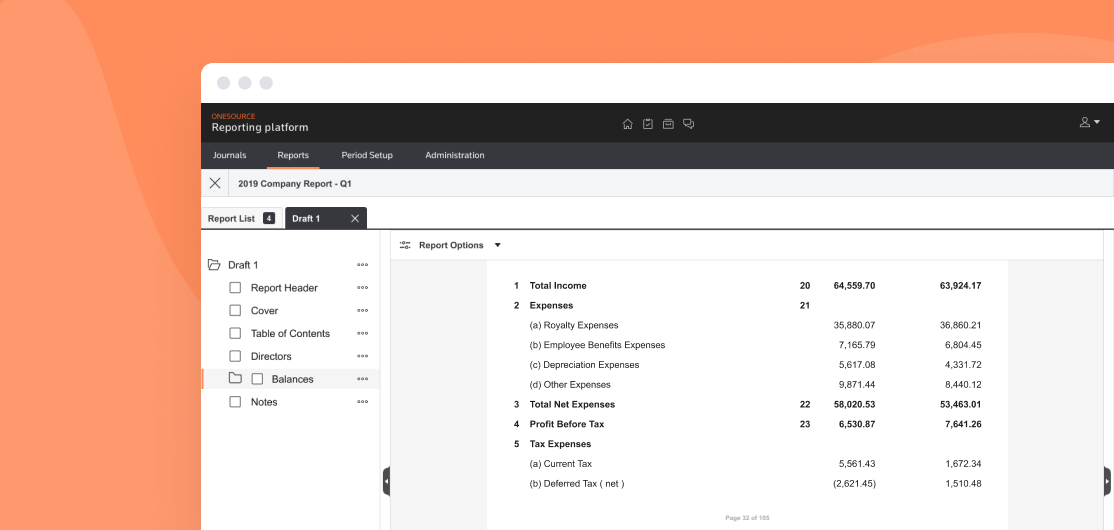The height and width of the screenshot is (530, 1114).
Task: Open the clipboard tasks icon
Action: point(648,124)
